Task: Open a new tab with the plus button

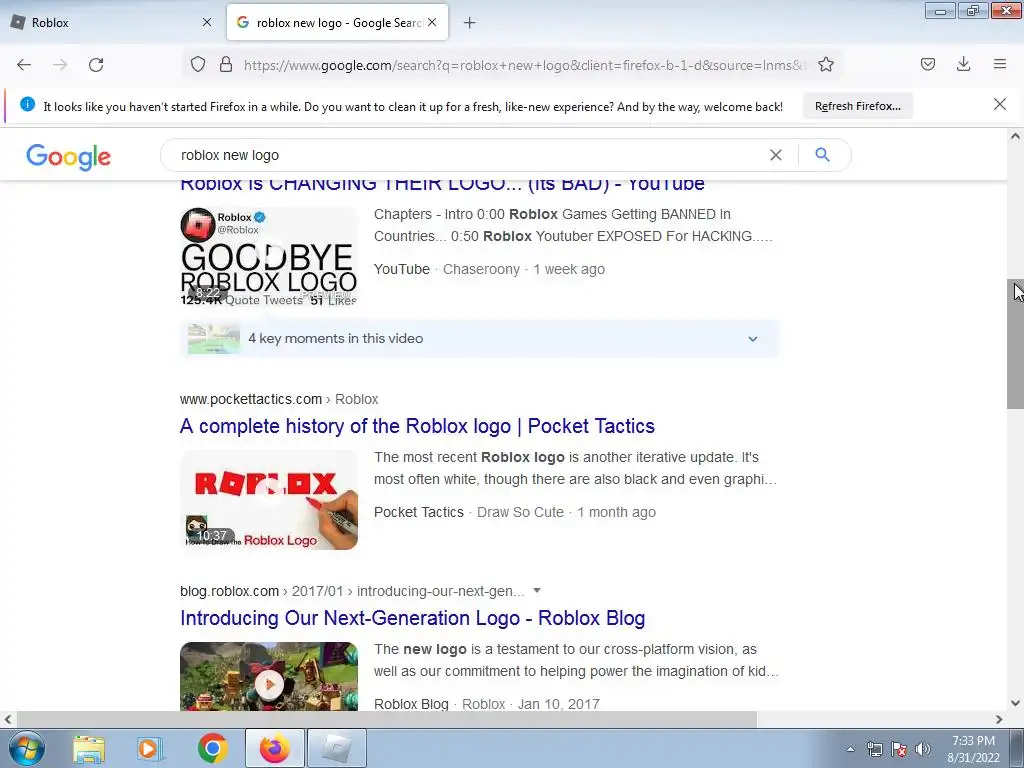Action: (x=470, y=23)
